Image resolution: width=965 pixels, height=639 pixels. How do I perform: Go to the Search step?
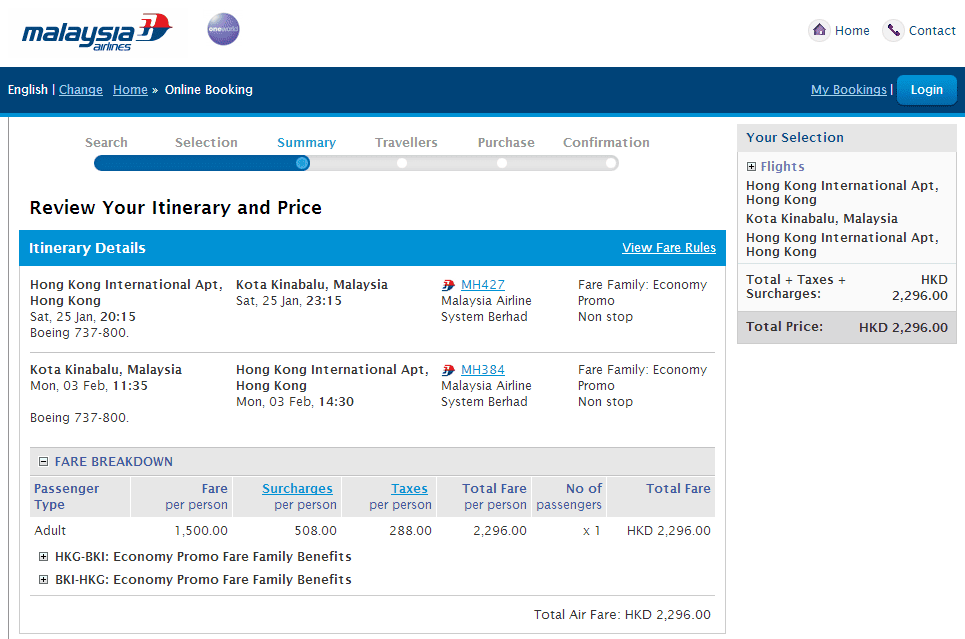[x=106, y=143]
